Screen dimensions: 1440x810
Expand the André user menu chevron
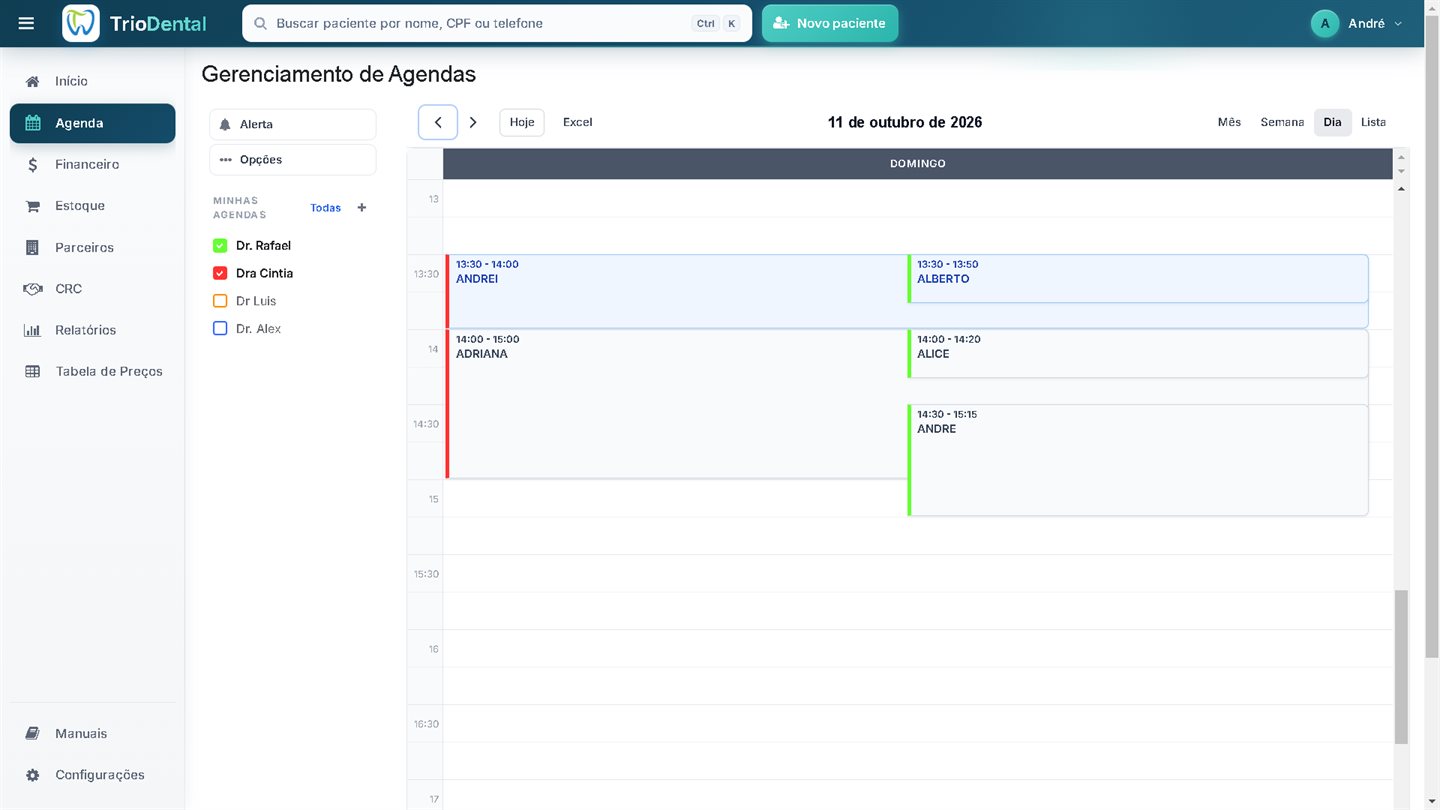(x=1398, y=23)
